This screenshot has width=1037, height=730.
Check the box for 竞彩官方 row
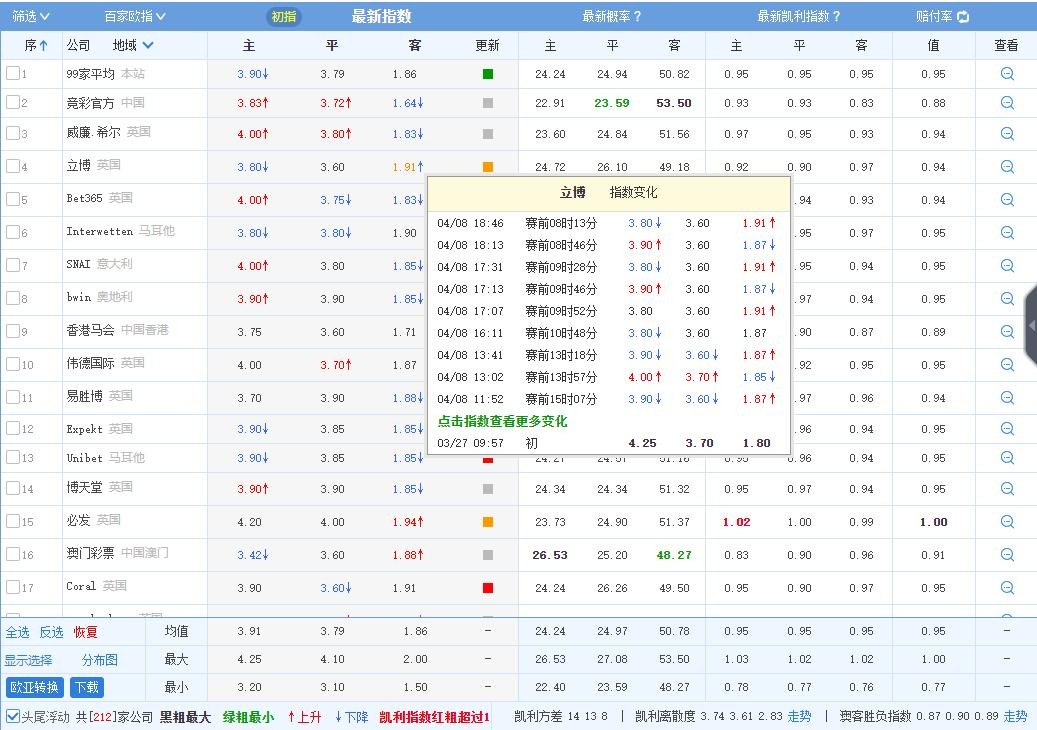point(13,102)
